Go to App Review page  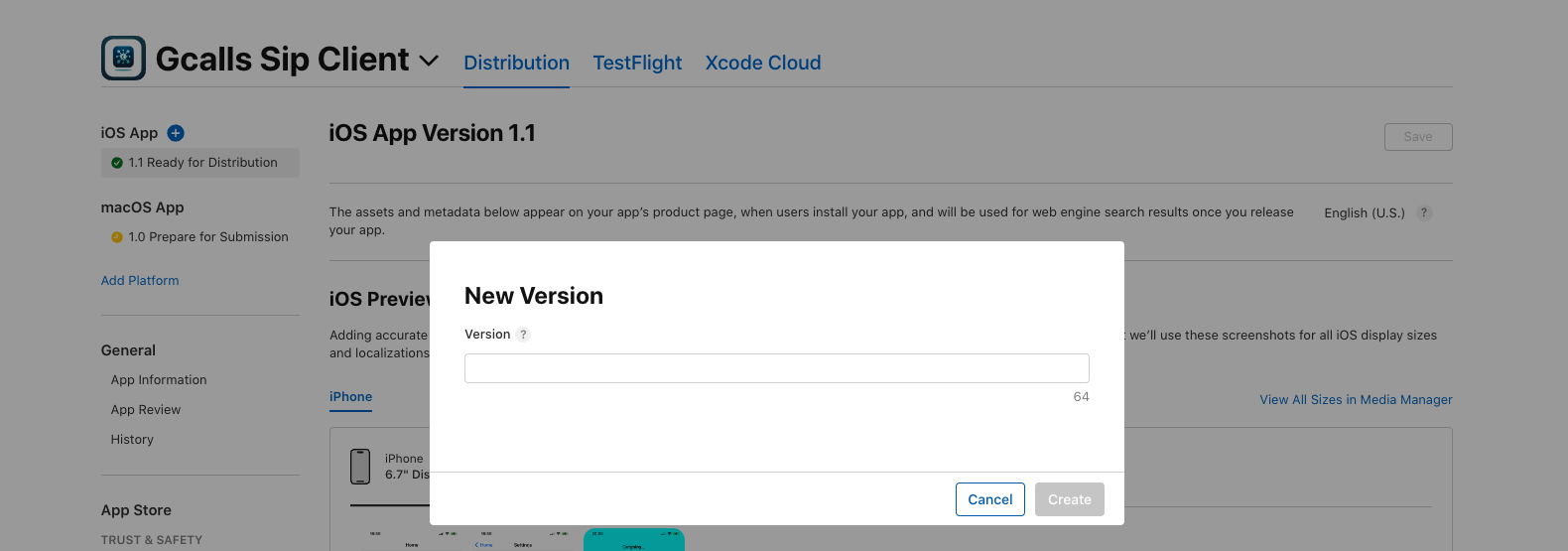146,410
